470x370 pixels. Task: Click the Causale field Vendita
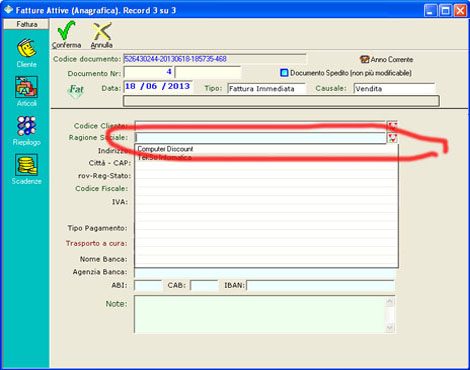point(394,89)
